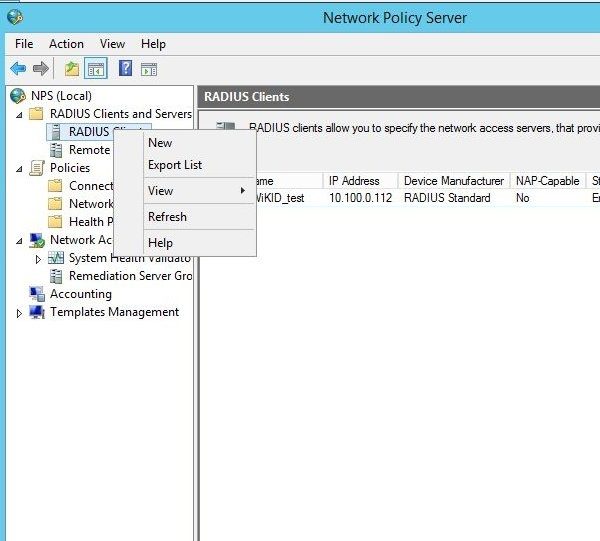The height and width of the screenshot is (541, 600).
Task: Expand the System Health Validators node
Action: pos(38,259)
